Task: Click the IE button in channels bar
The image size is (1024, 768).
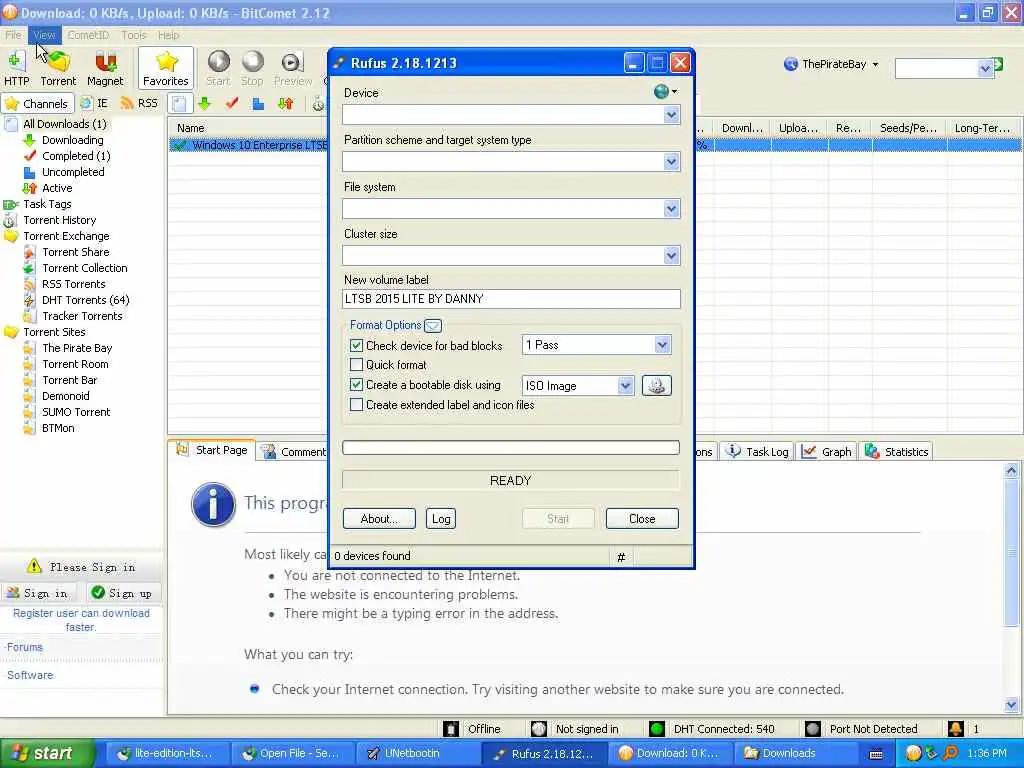Action: pyautogui.click(x=94, y=103)
